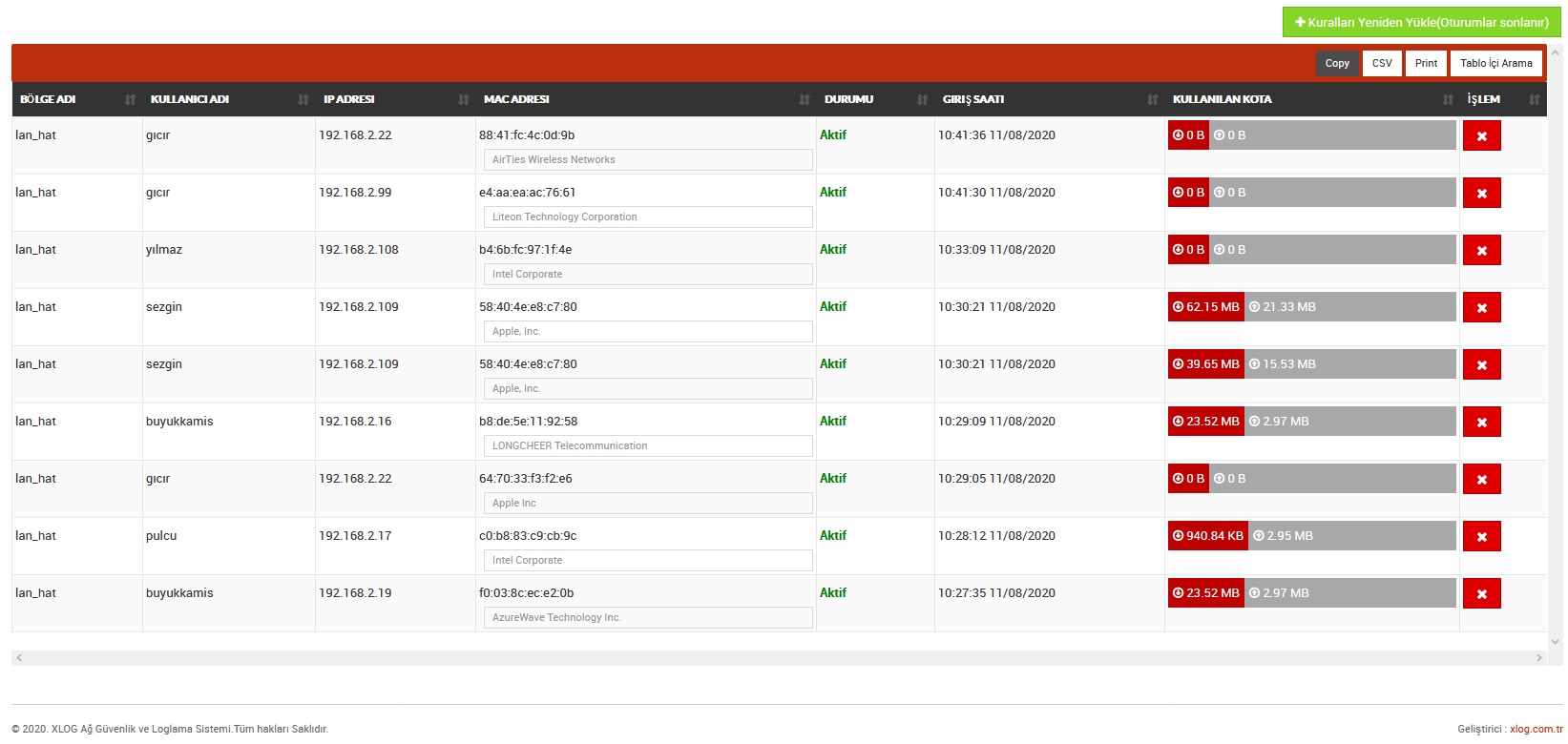Click 62.15 MB download quota bar
Screen dimensions: 1568x744
click(x=1206, y=307)
